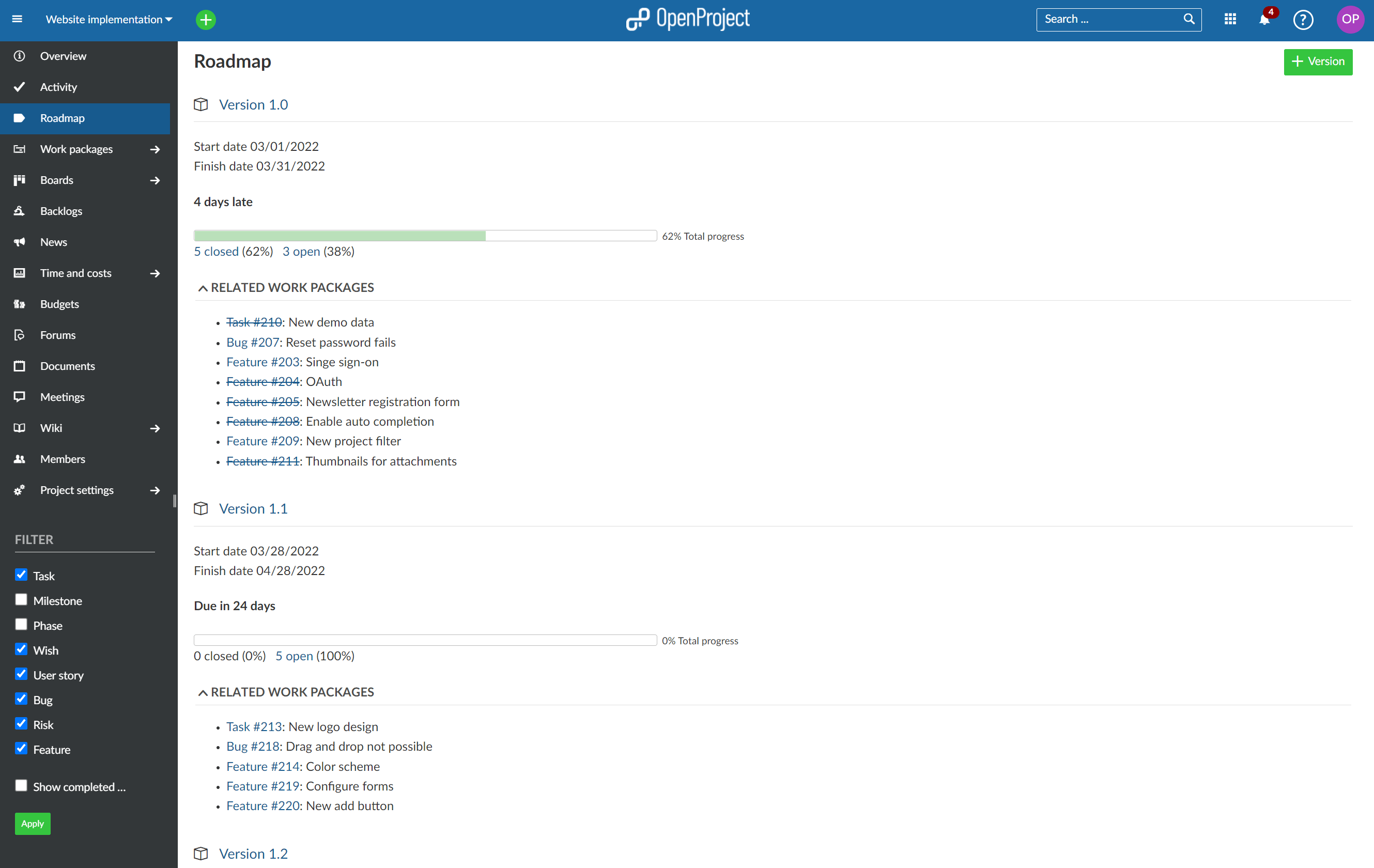Select the Overview menu item
The image size is (1374, 868).
point(62,56)
